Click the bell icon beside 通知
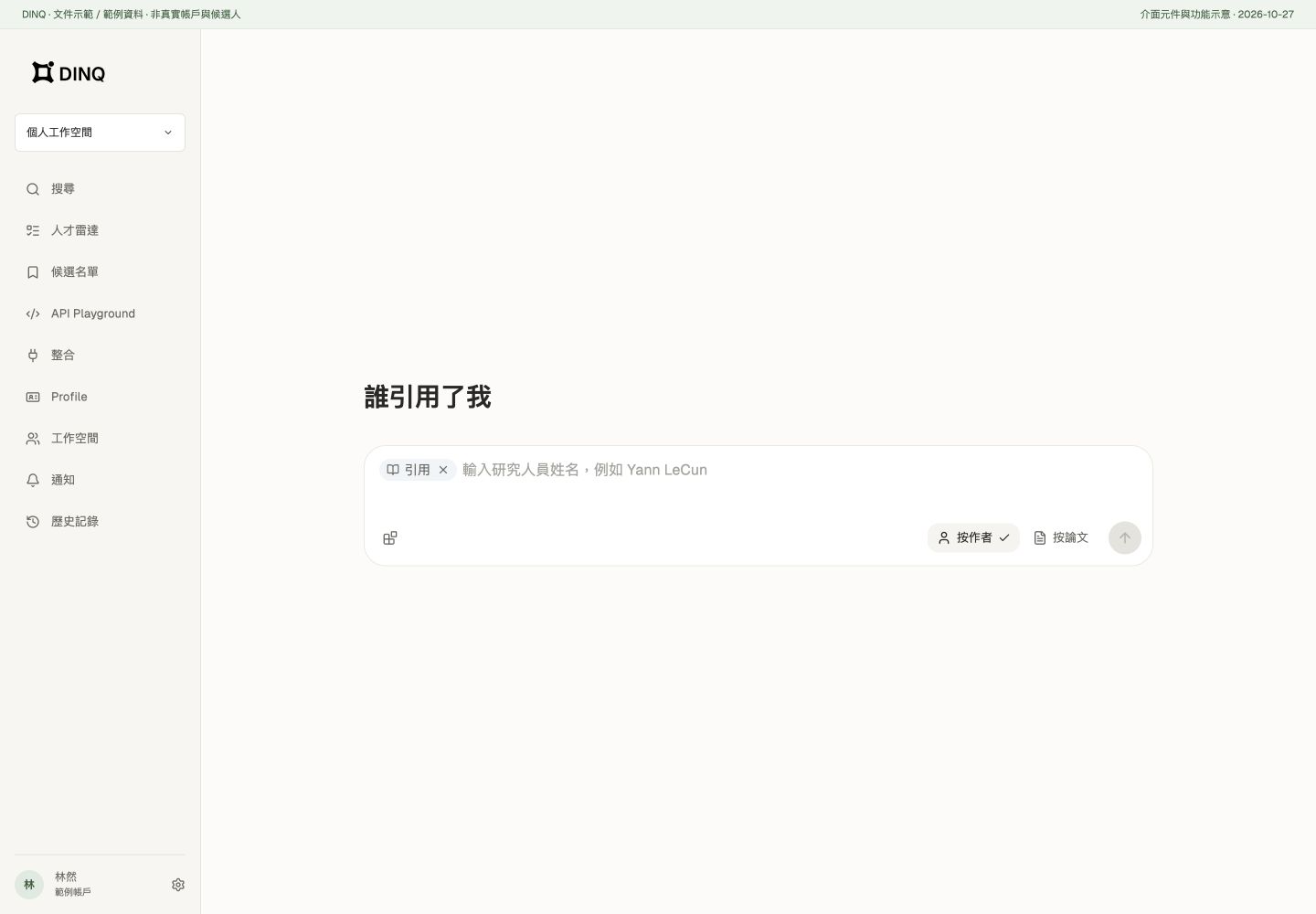Screen dimensions: 1316x914 33,480
